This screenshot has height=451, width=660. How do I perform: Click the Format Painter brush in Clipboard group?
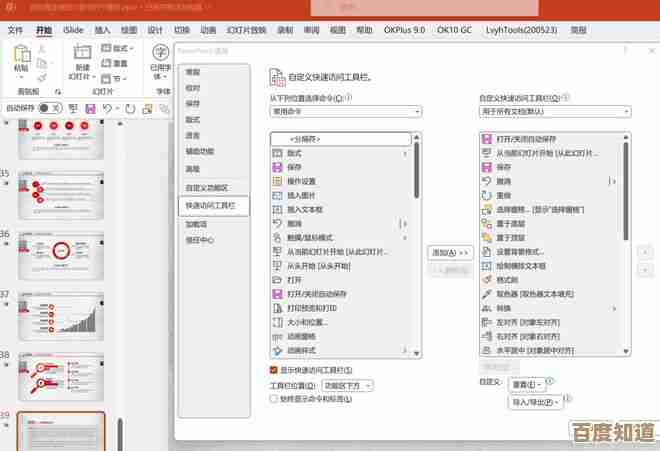point(42,77)
